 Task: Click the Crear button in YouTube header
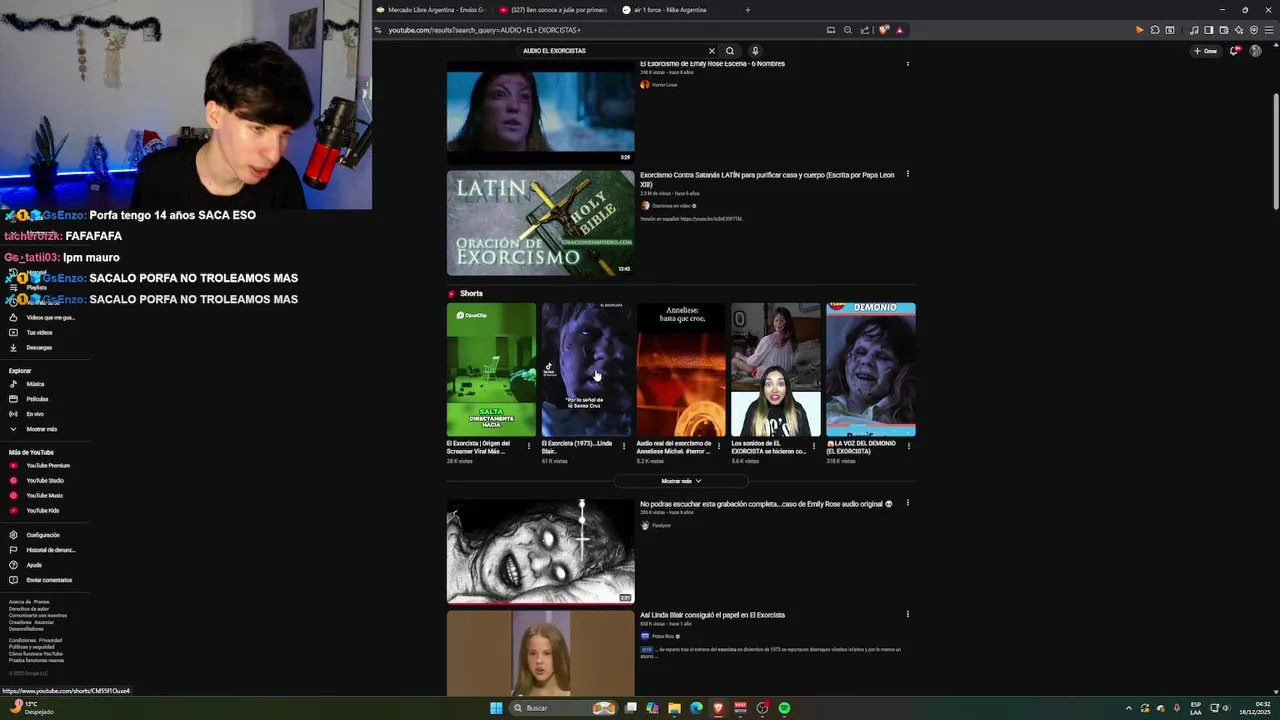coord(1205,51)
